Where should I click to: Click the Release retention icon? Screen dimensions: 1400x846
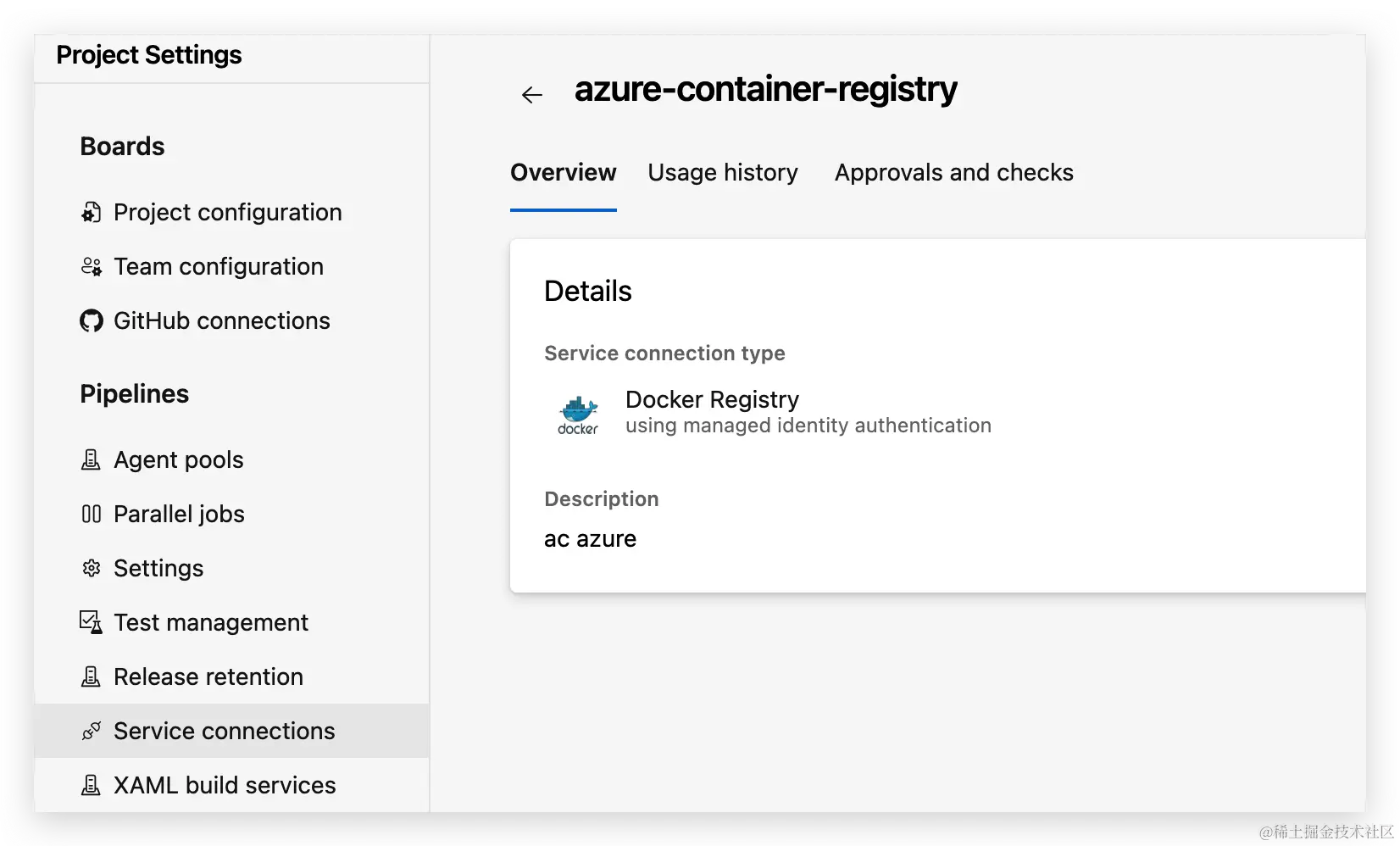click(x=91, y=676)
